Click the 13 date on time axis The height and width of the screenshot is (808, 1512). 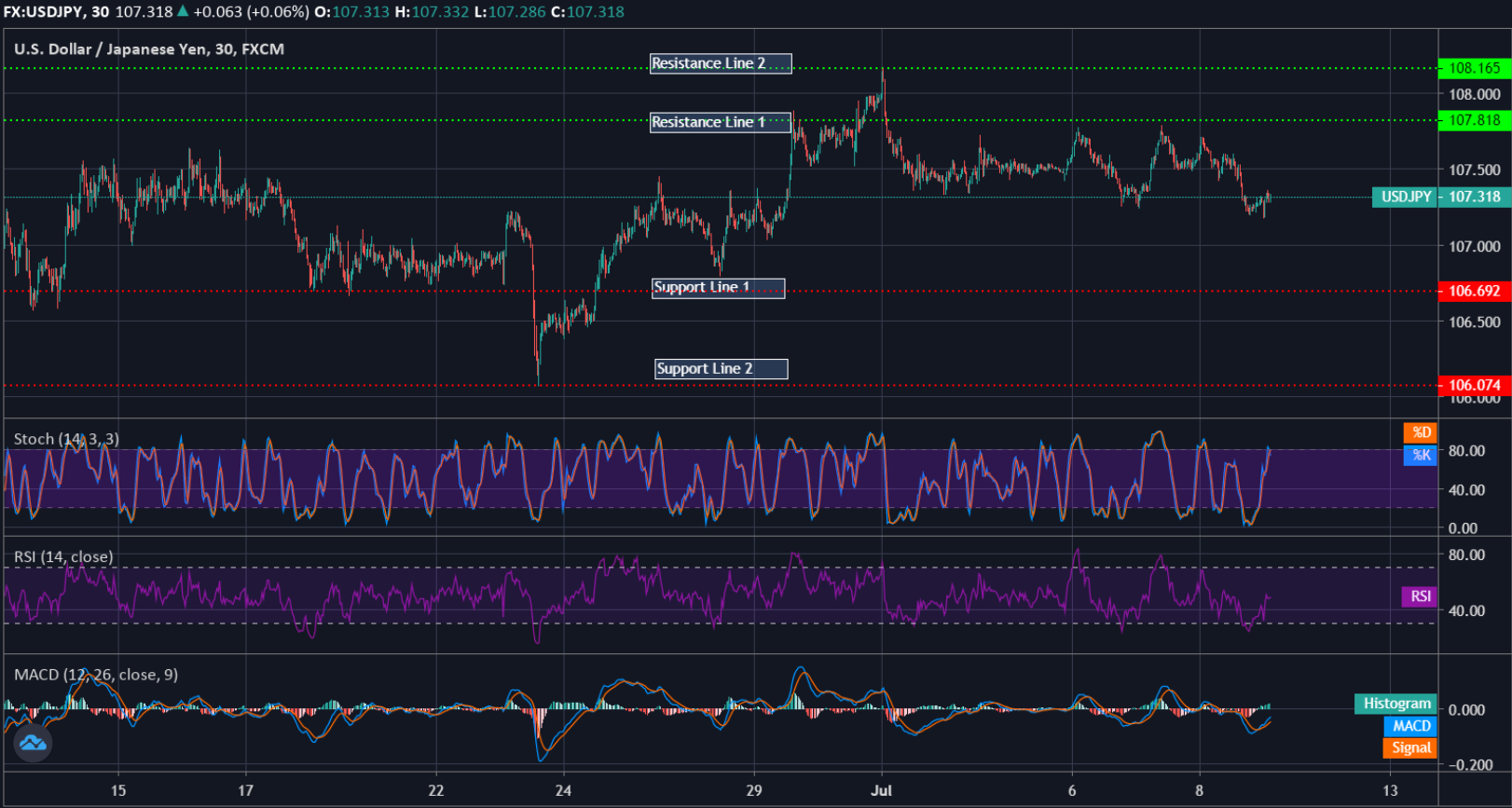[1390, 790]
